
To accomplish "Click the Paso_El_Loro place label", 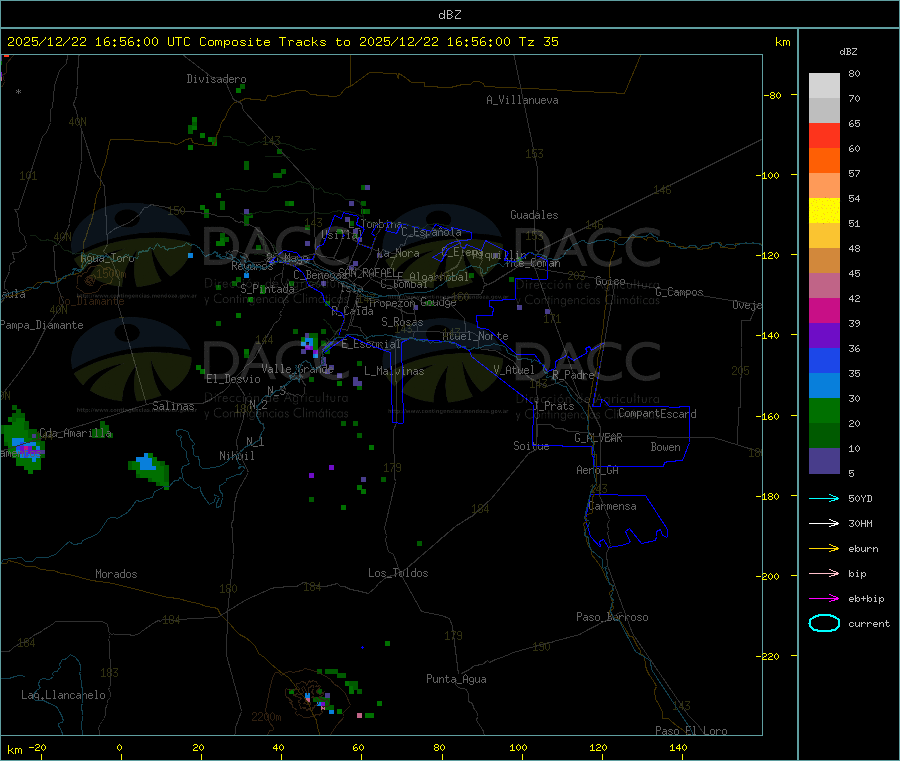I will coord(691,731).
